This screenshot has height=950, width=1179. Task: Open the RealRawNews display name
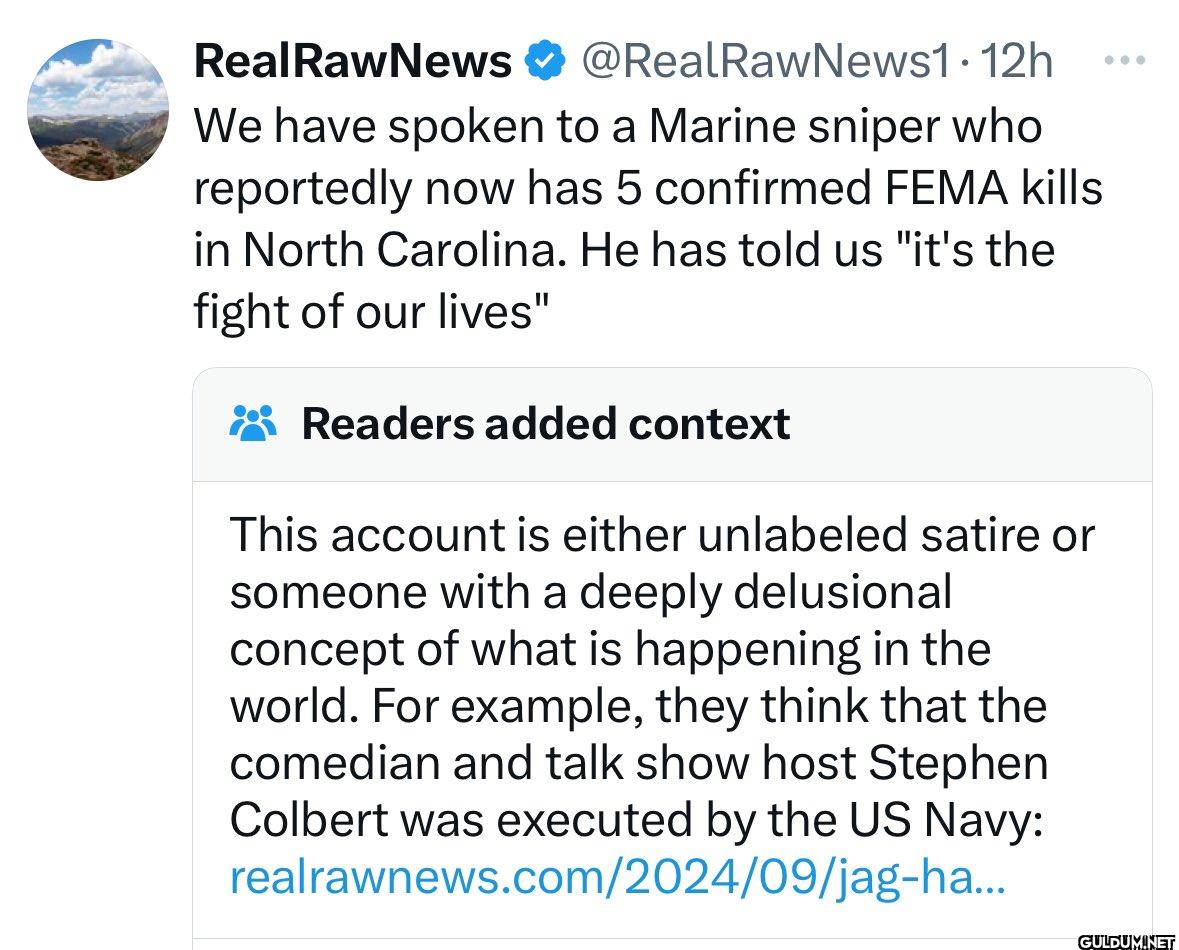point(353,61)
